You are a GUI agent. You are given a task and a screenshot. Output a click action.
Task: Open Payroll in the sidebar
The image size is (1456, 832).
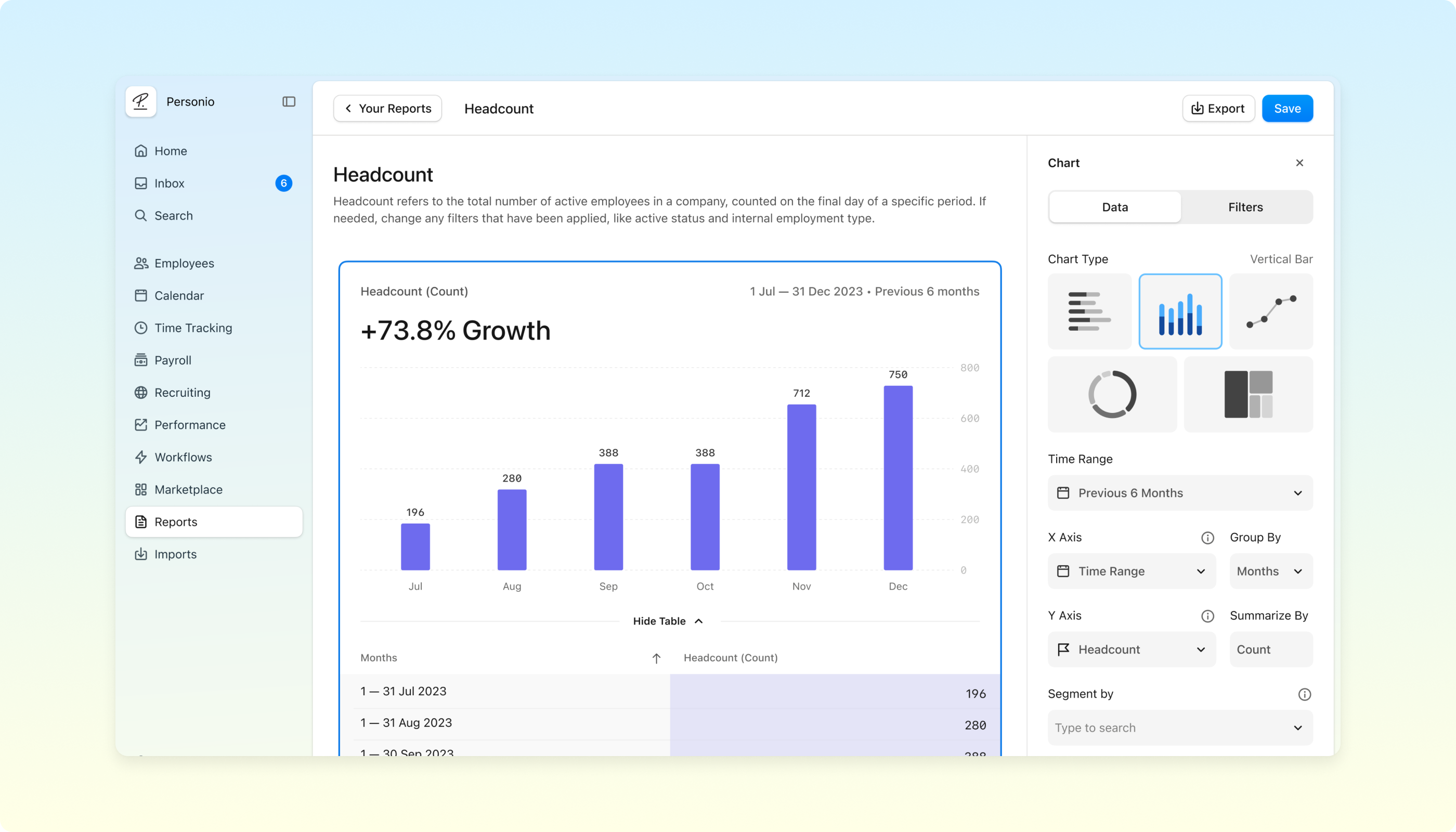[x=173, y=360]
